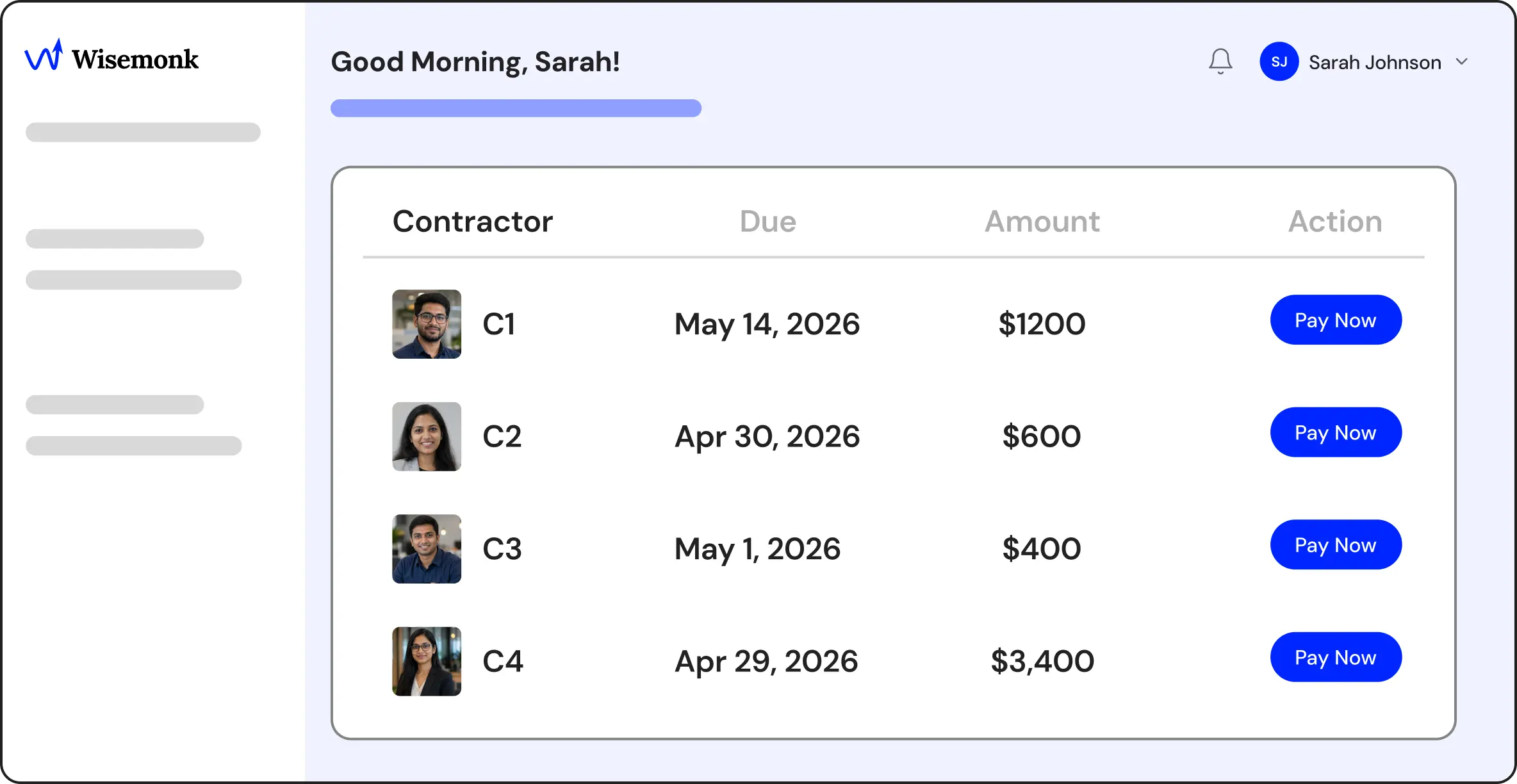Open the notifications bell icon
The image size is (1517, 784).
tap(1220, 61)
